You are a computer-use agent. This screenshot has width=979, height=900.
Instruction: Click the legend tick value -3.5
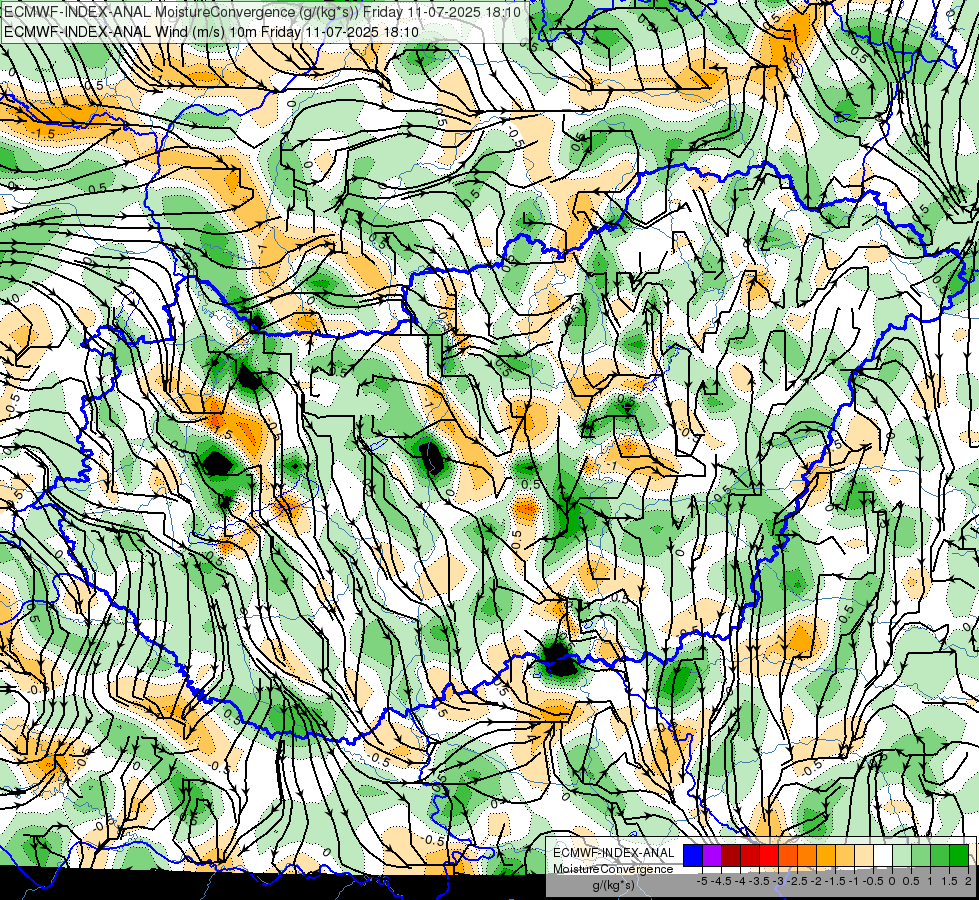(759, 881)
